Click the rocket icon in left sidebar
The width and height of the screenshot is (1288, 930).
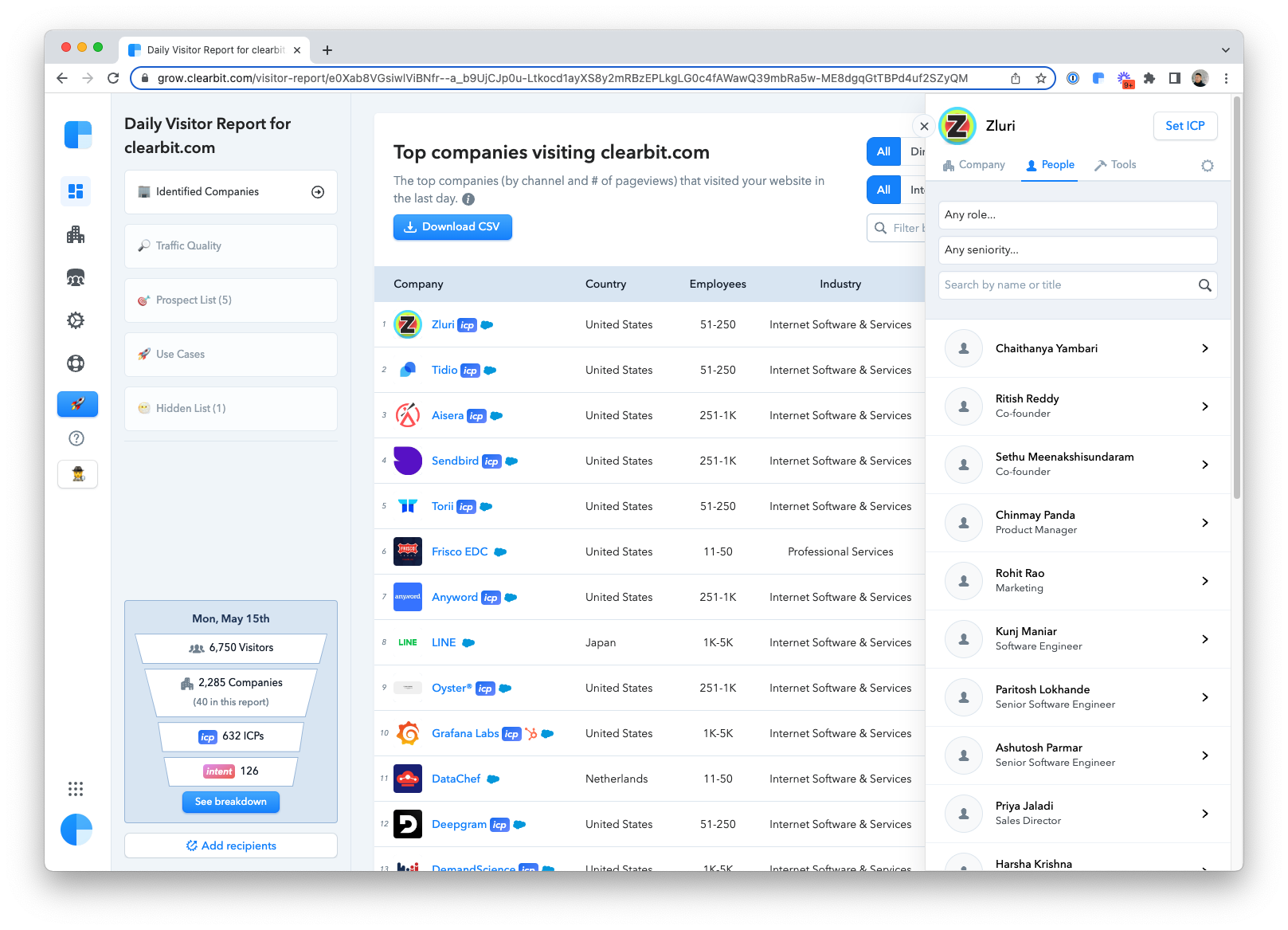pyautogui.click(x=77, y=404)
